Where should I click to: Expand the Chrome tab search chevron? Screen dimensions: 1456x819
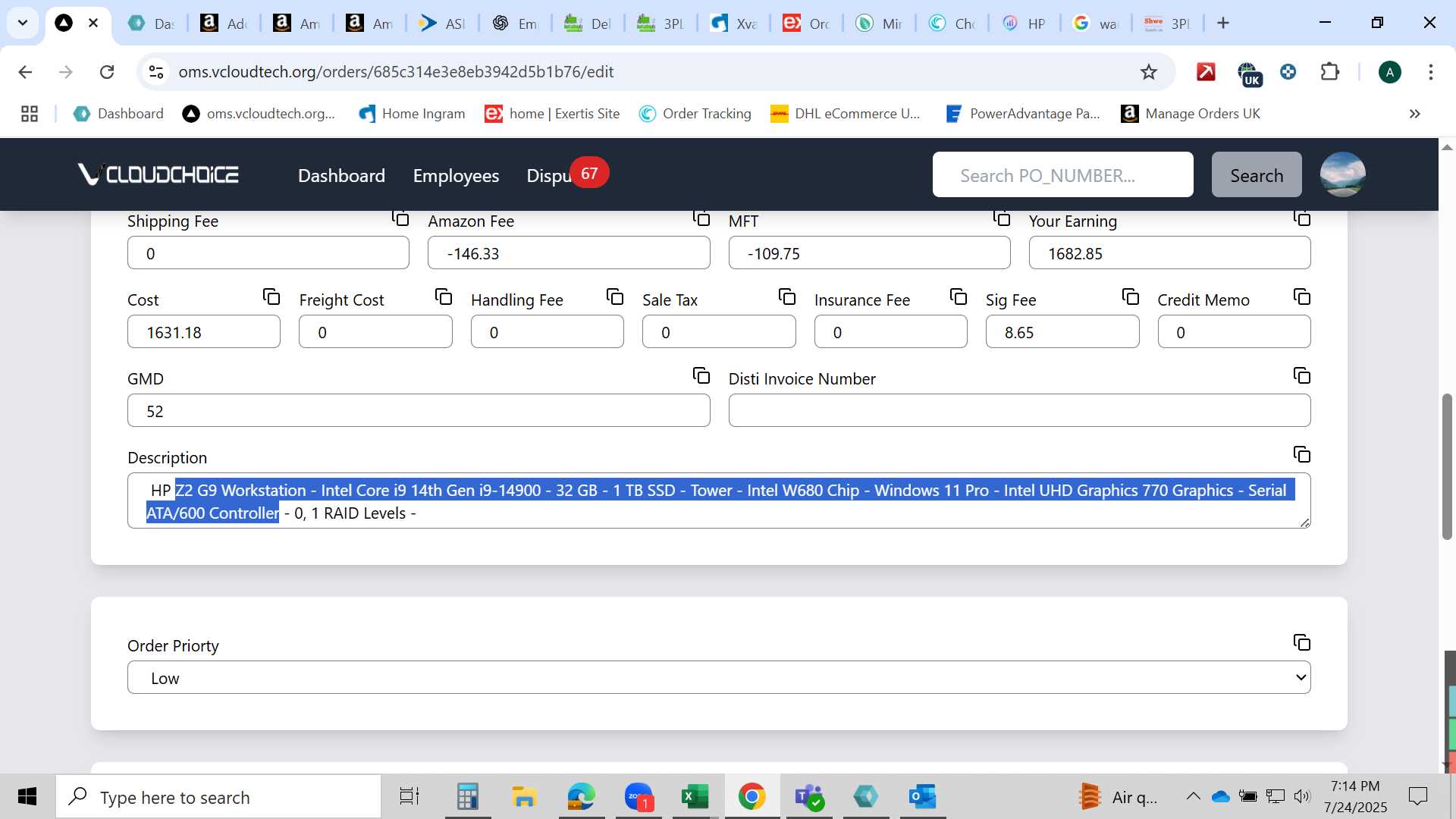point(23,23)
